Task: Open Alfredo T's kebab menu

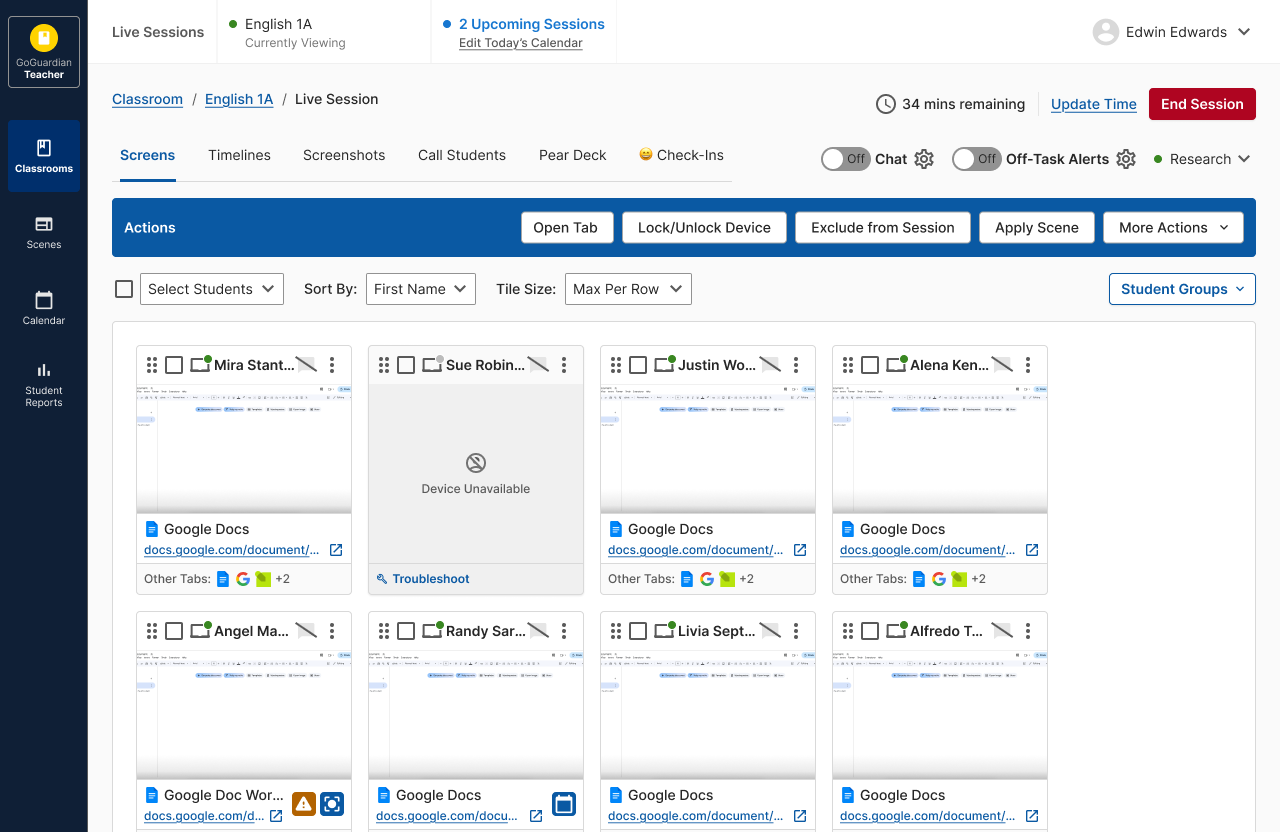Action: [x=1028, y=631]
